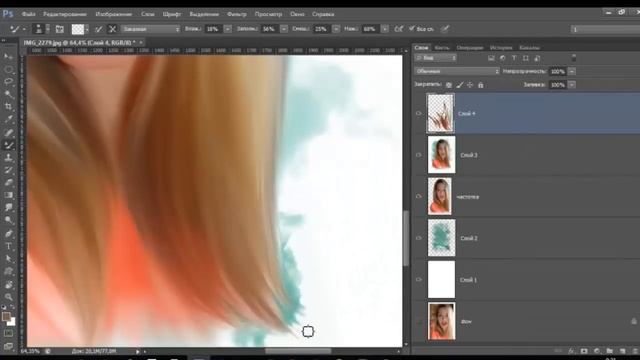Image resolution: width=640 pixels, height=360 pixels.
Task: Select the Healing Brush tool
Action: coord(8,132)
